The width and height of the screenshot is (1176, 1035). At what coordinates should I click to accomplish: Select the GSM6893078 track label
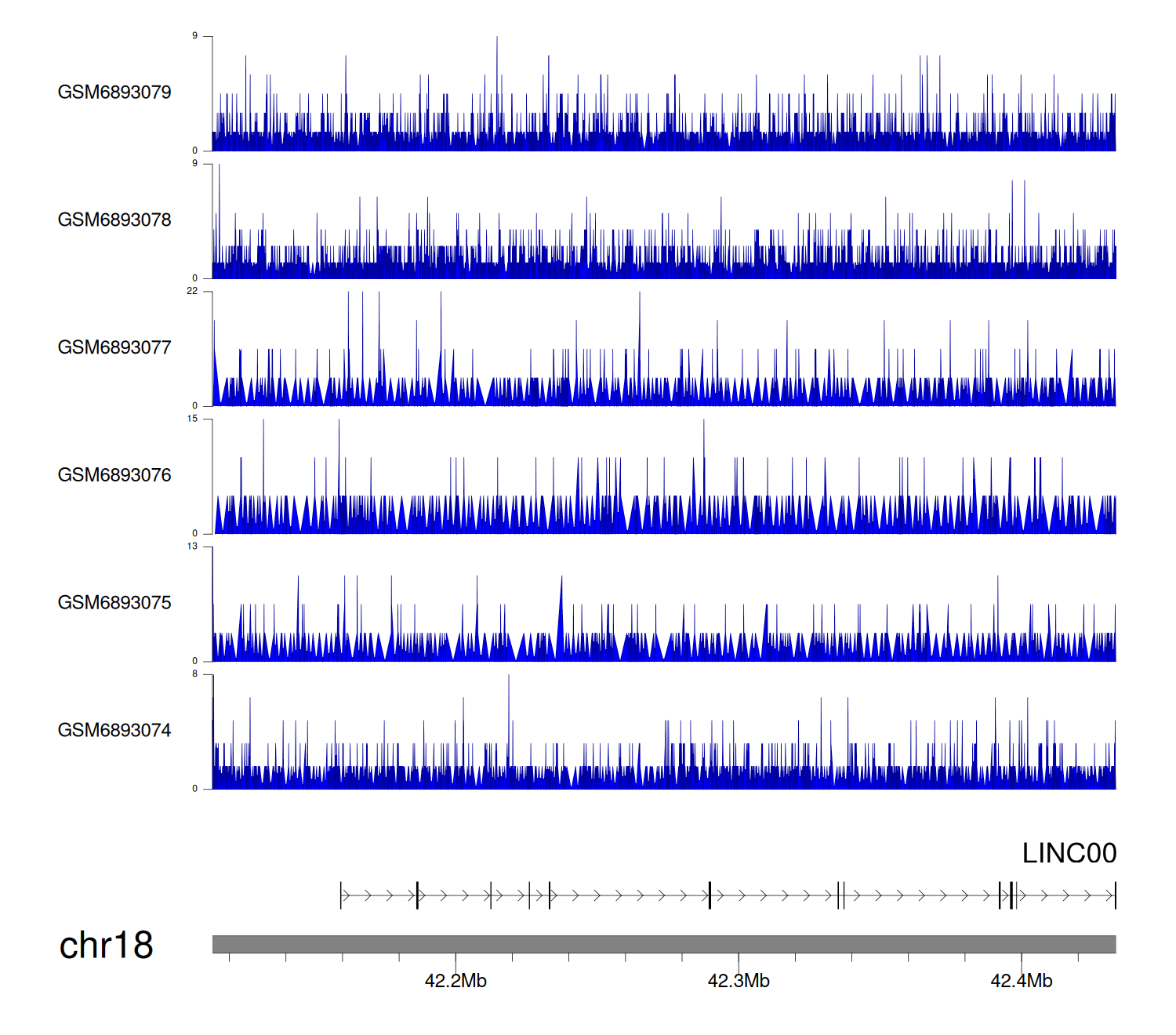click(114, 220)
